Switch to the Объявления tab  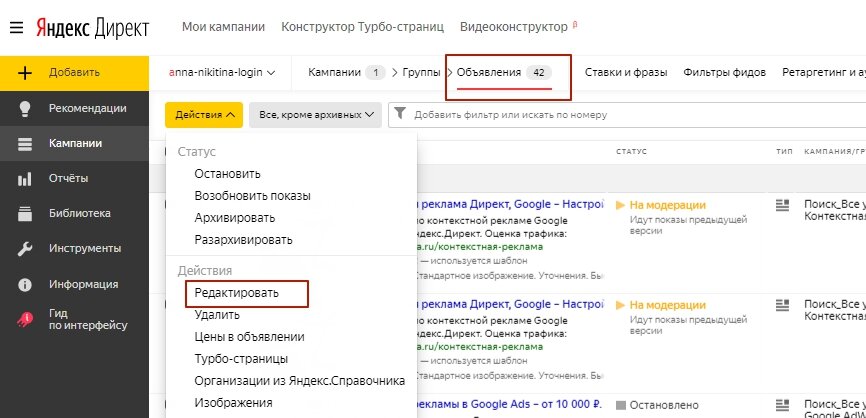tap(504, 72)
